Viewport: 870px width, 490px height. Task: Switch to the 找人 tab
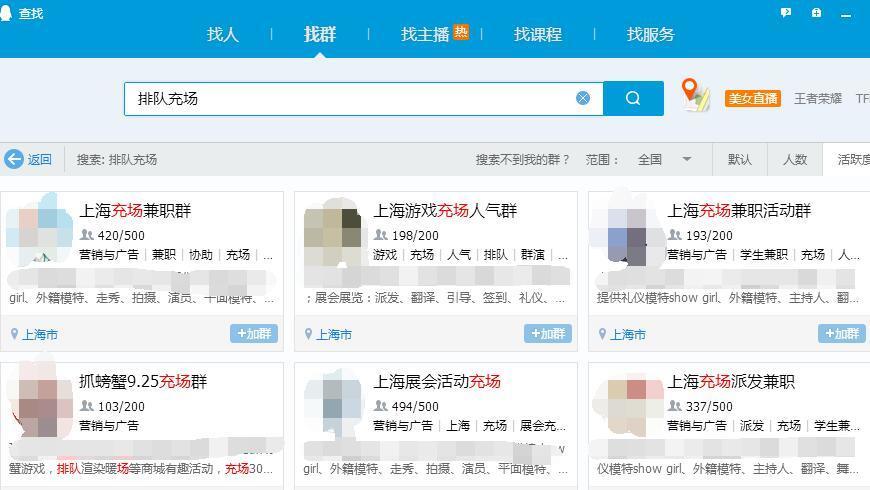click(x=222, y=34)
